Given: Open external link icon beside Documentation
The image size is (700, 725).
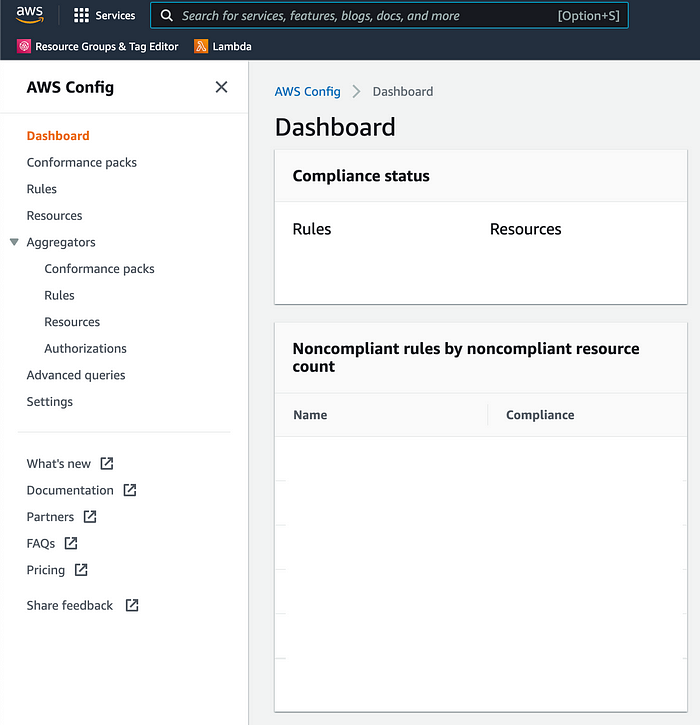Looking at the screenshot, I should (x=130, y=490).
